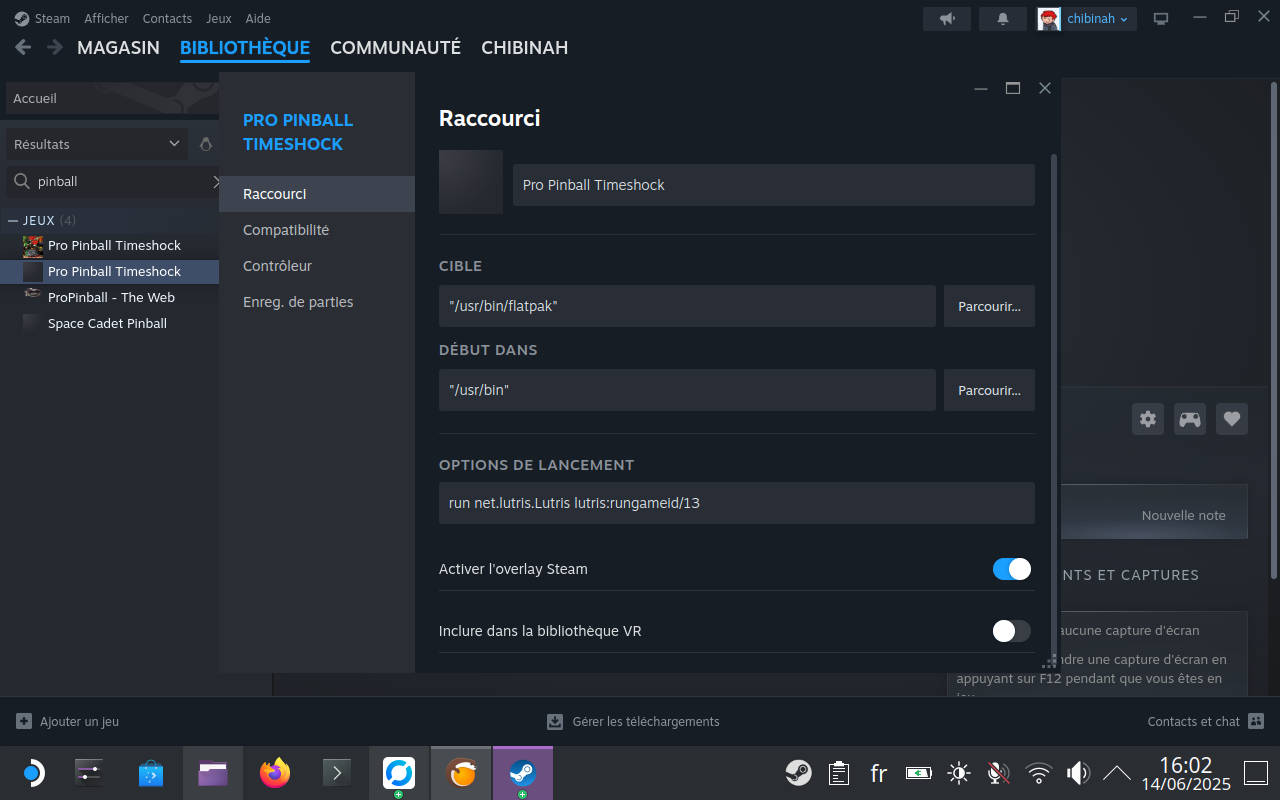Browse for DÉBUT DANS folder
The image size is (1280, 800).
989,390
